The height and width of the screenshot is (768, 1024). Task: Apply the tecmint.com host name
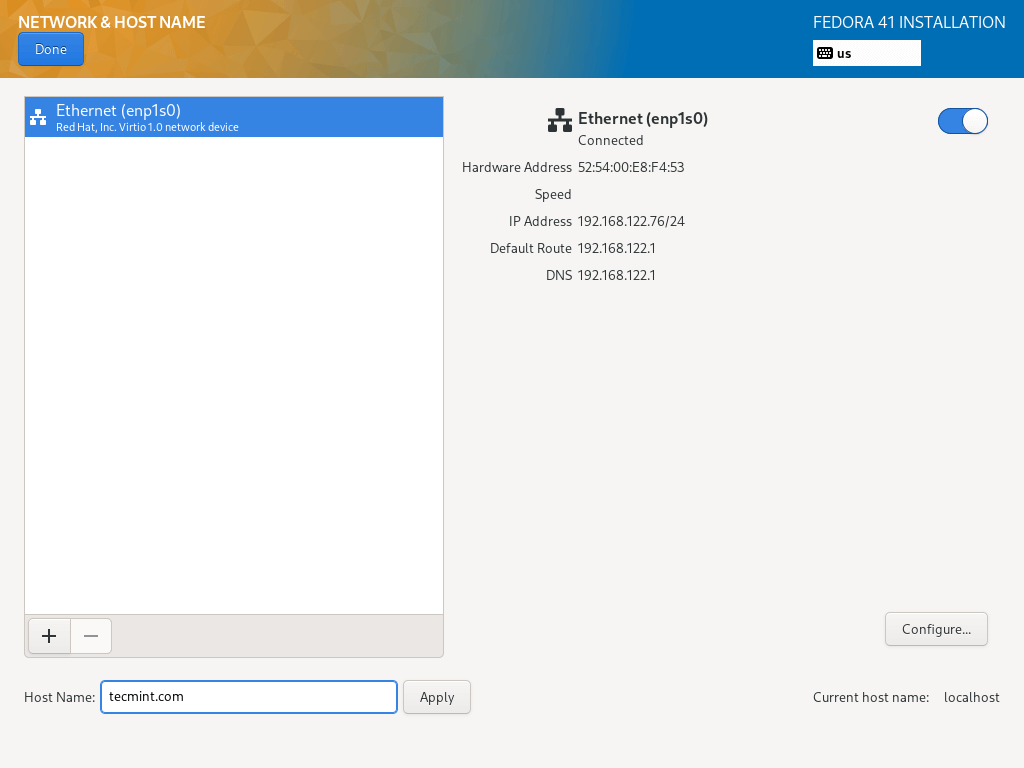[x=437, y=697]
